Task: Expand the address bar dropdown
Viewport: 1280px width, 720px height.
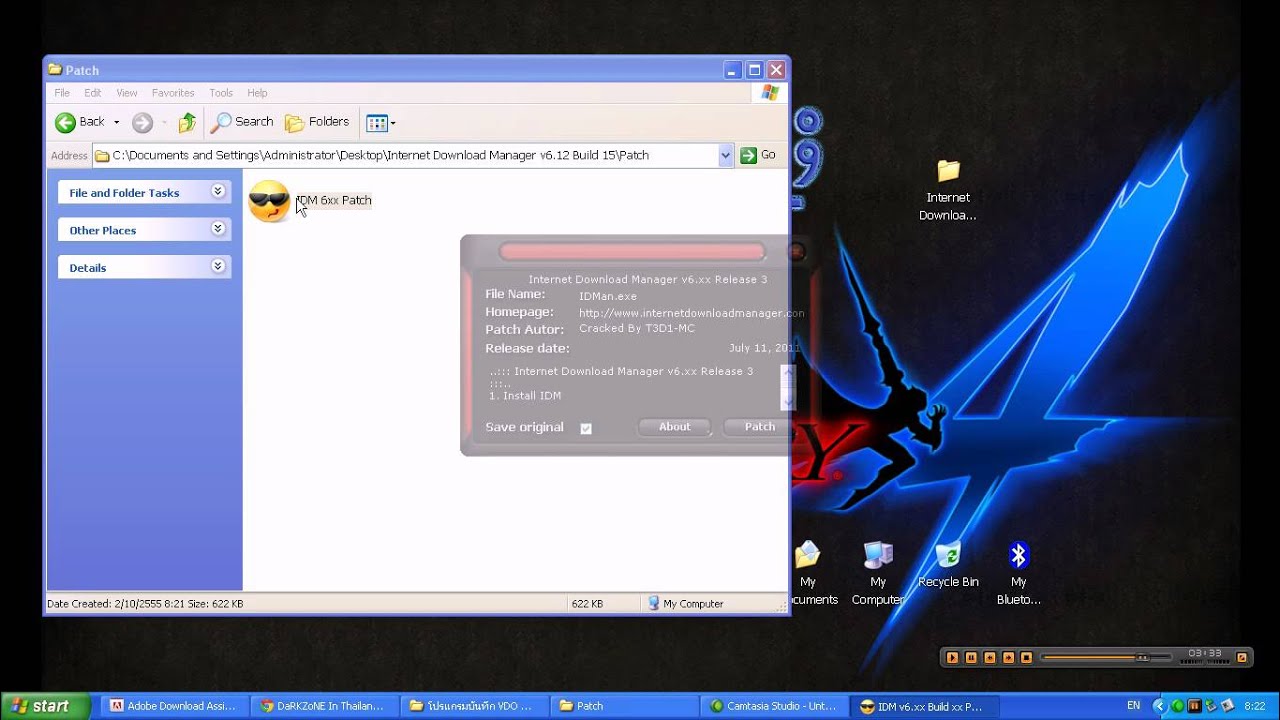Action: (x=725, y=155)
